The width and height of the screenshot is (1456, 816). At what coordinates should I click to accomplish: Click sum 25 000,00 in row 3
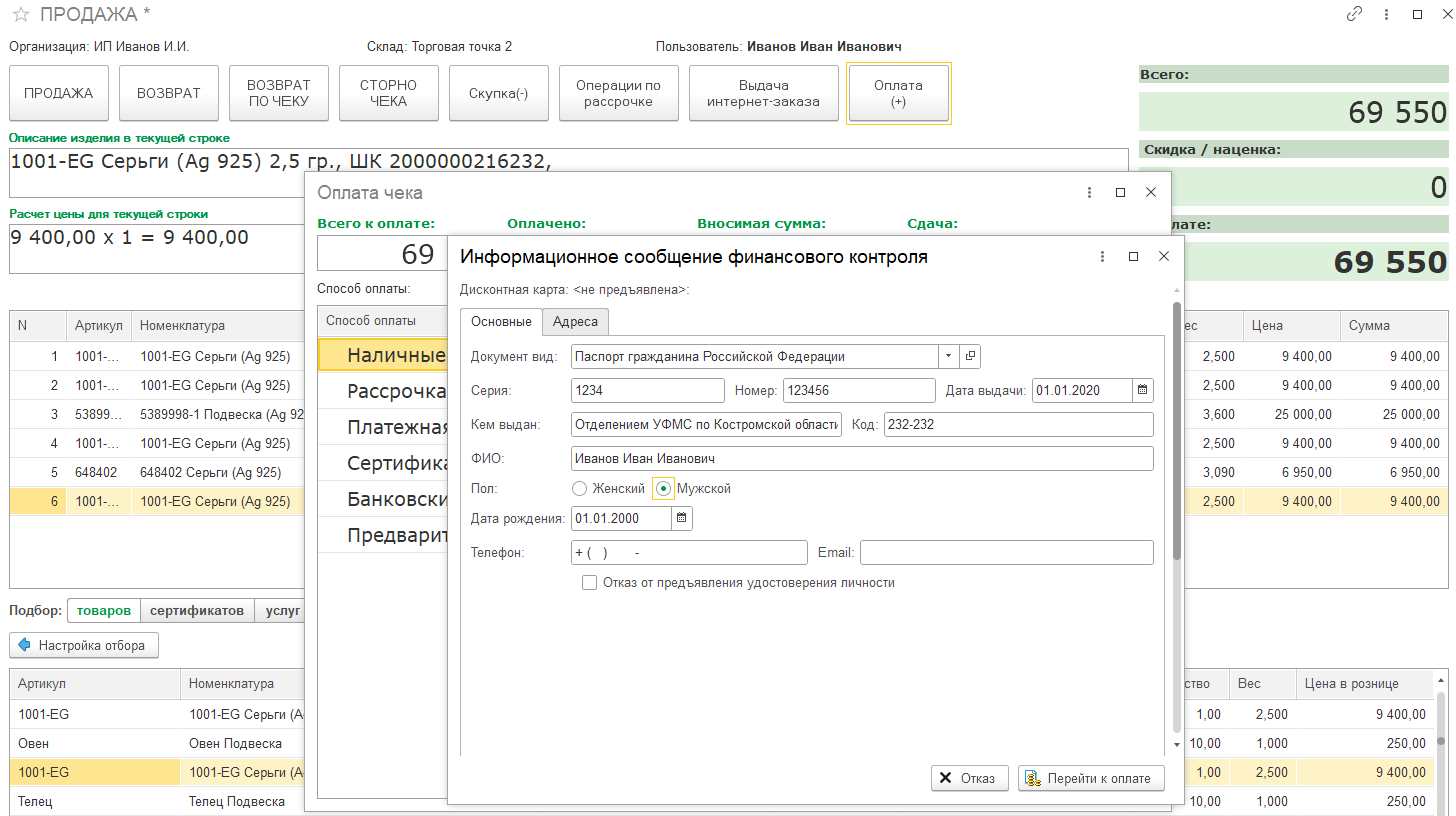1394,414
